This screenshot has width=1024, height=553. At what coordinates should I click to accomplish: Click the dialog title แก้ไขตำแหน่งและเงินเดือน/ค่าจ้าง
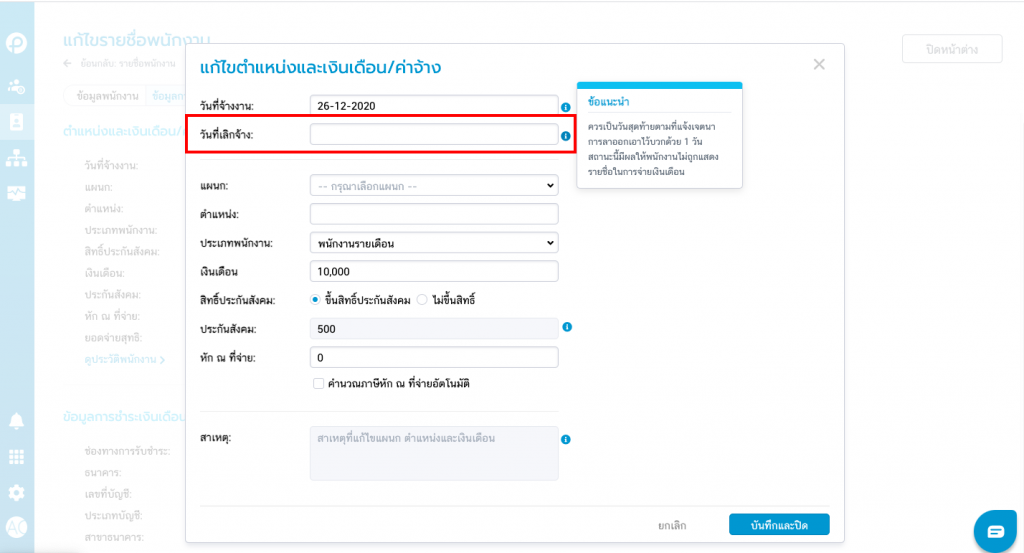point(320,67)
